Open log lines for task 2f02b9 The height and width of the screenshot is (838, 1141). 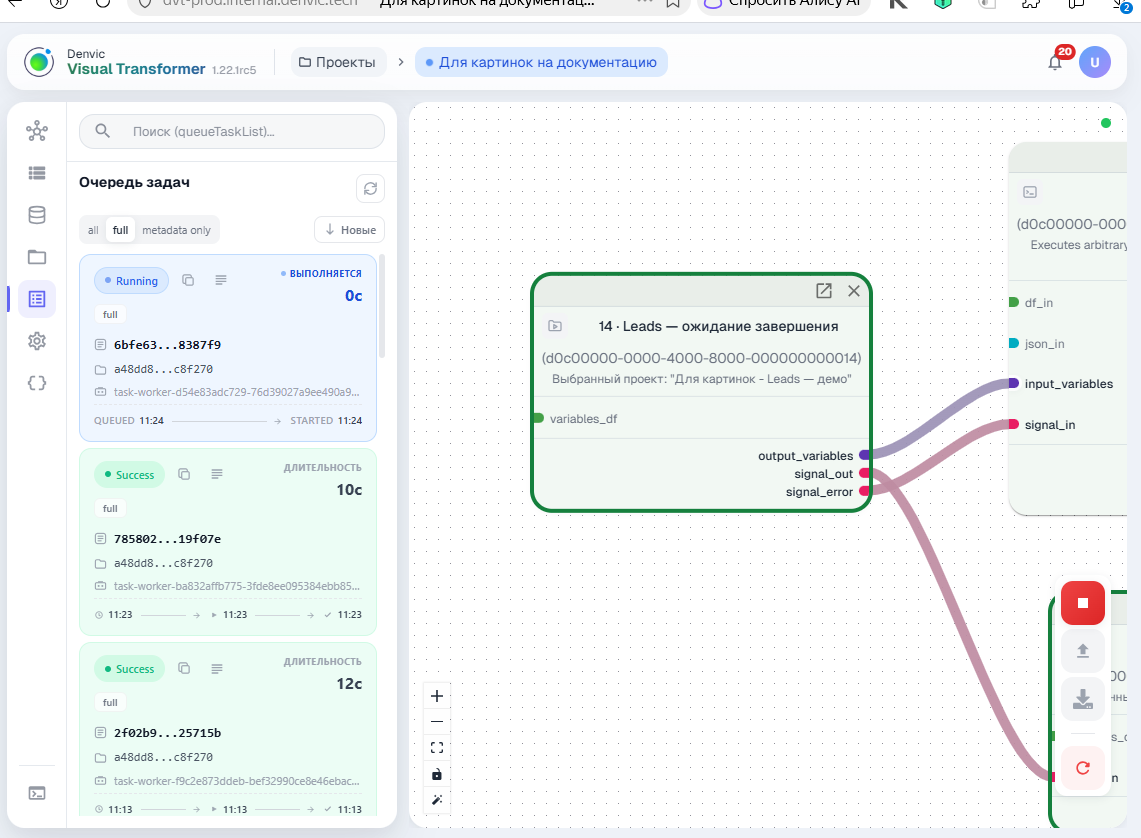pyautogui.click(x=217, y=669)
